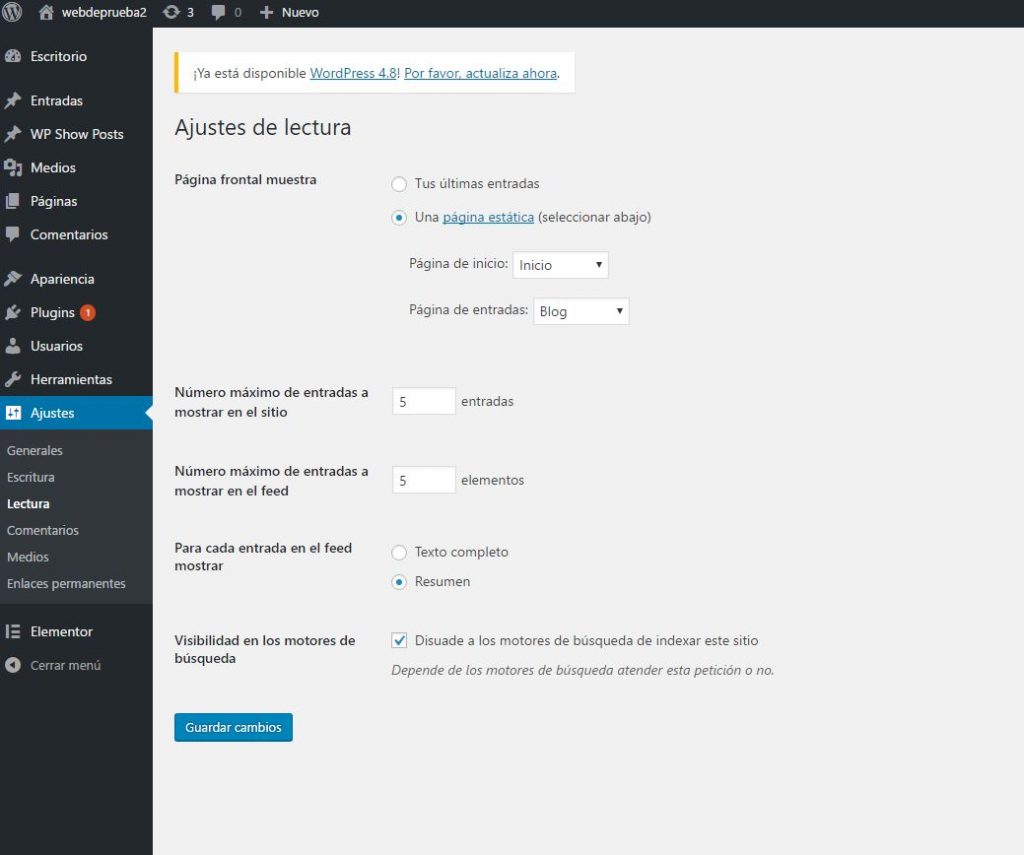Click the plus icon beside Nuevo
This screenshot has width=1024, height=855.
point(266,12)
